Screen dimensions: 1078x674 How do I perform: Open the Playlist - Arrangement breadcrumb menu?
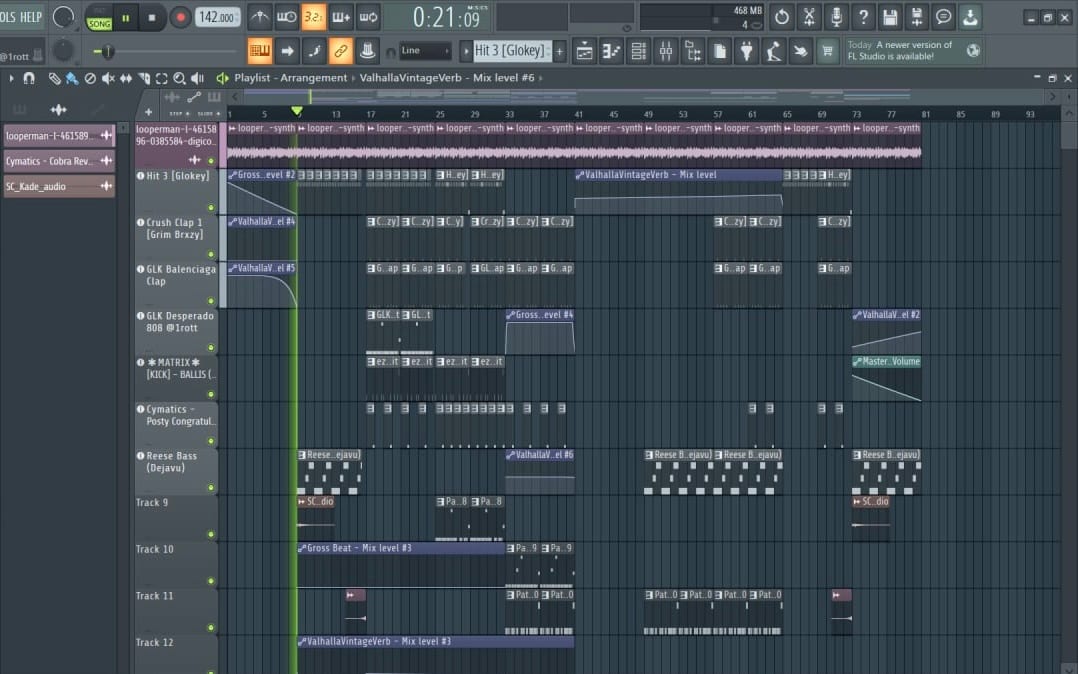pos(290,78)
